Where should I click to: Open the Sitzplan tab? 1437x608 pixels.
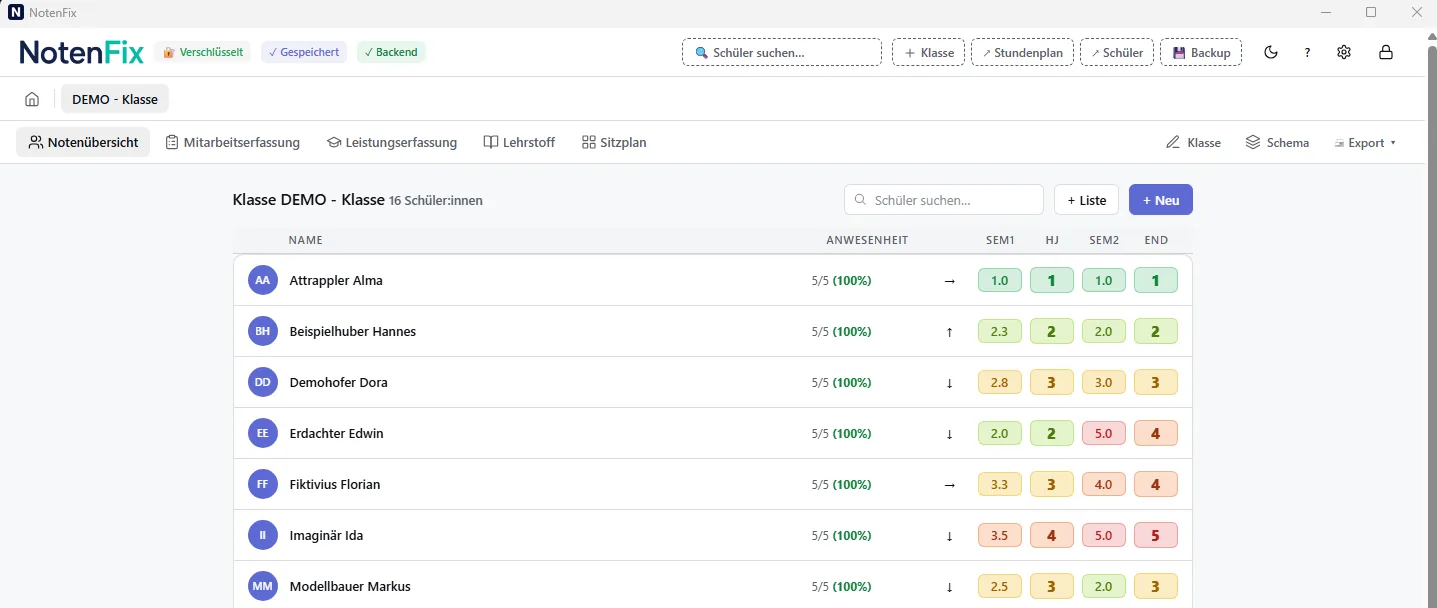tap(614, 142)
